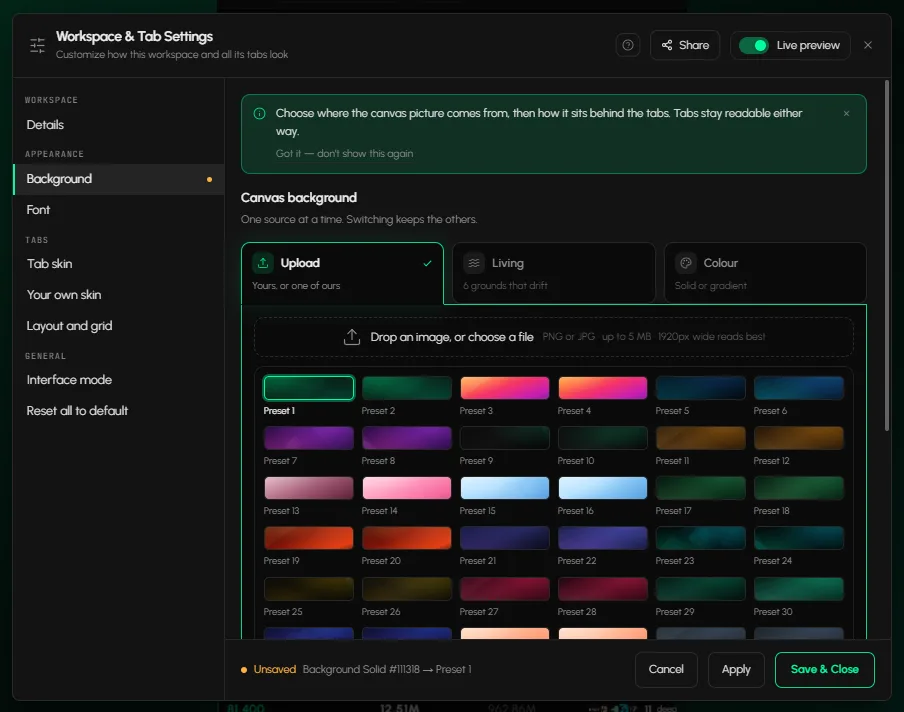The width and height of the screenshot is (904, 712).
Task: Open the help question-mark icon
Action: (628, 45)
